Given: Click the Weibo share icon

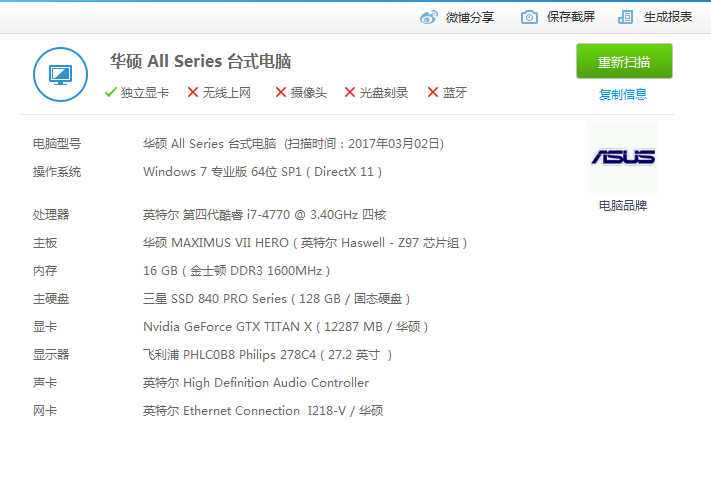Looking at the screenshot, I should point(429,17).
